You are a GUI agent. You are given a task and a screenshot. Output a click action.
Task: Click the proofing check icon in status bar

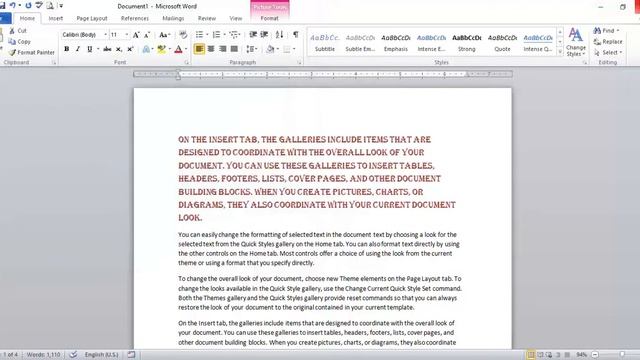click(x=73, y=355)
